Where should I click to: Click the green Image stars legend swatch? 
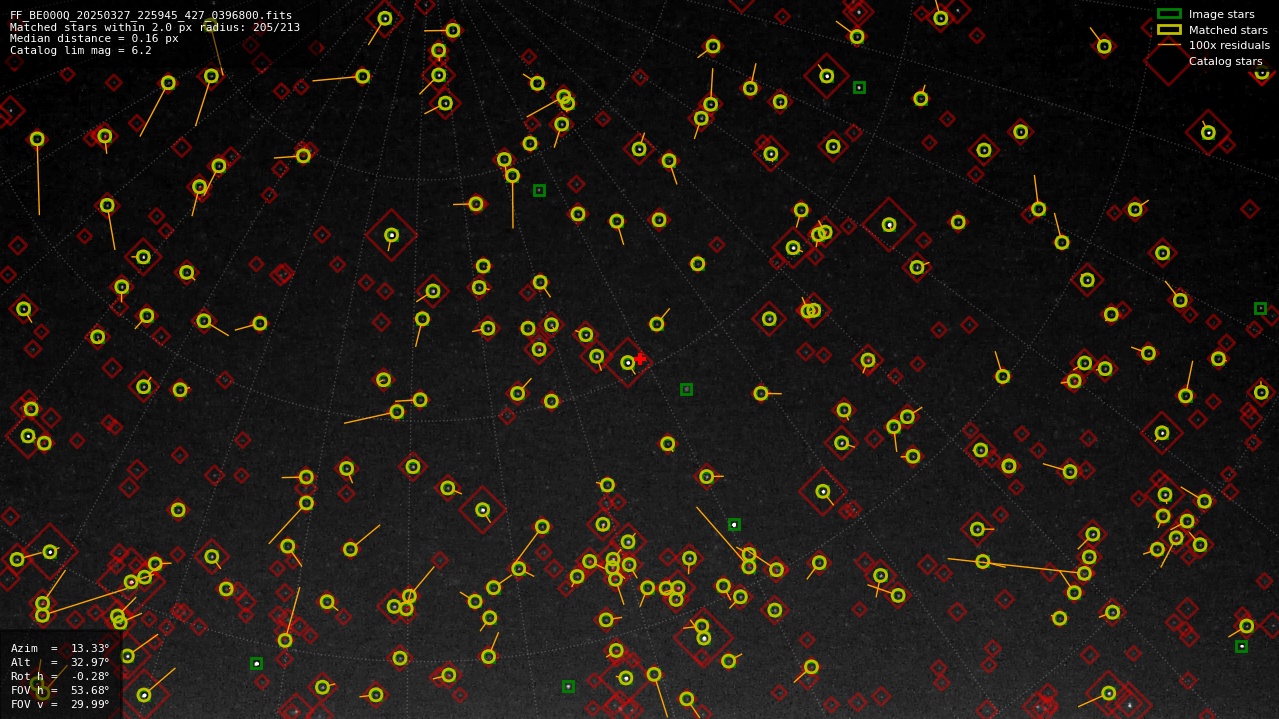tap(1169, 14)
